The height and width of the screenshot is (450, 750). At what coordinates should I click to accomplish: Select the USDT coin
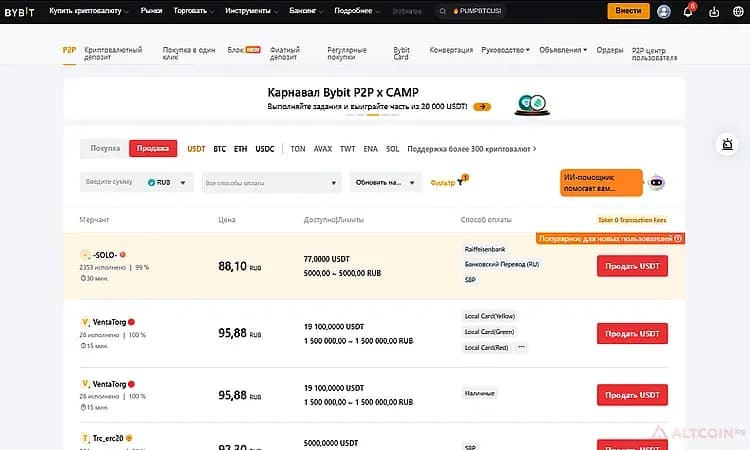[x=196, y=149]
